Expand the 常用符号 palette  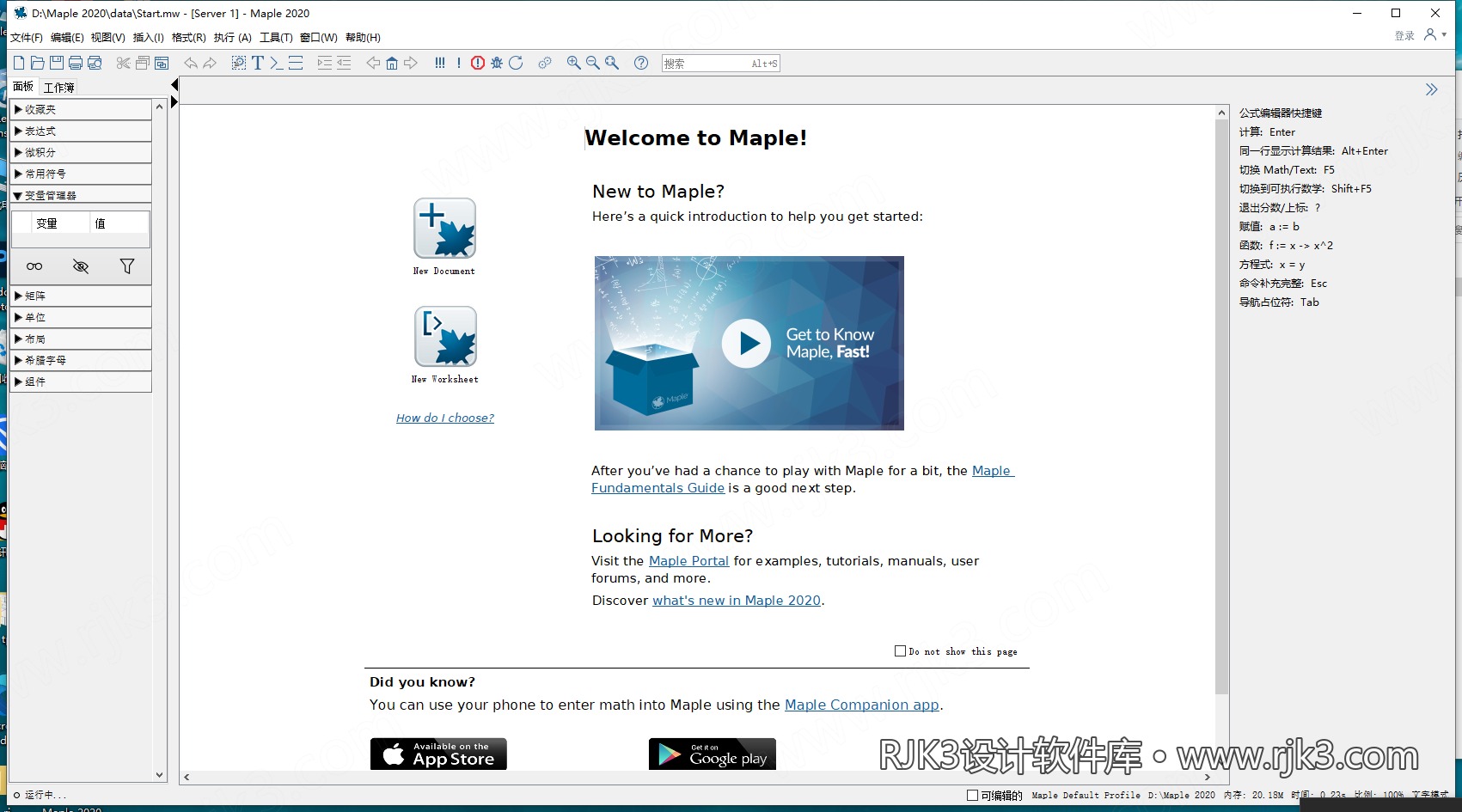coord(81,174)
